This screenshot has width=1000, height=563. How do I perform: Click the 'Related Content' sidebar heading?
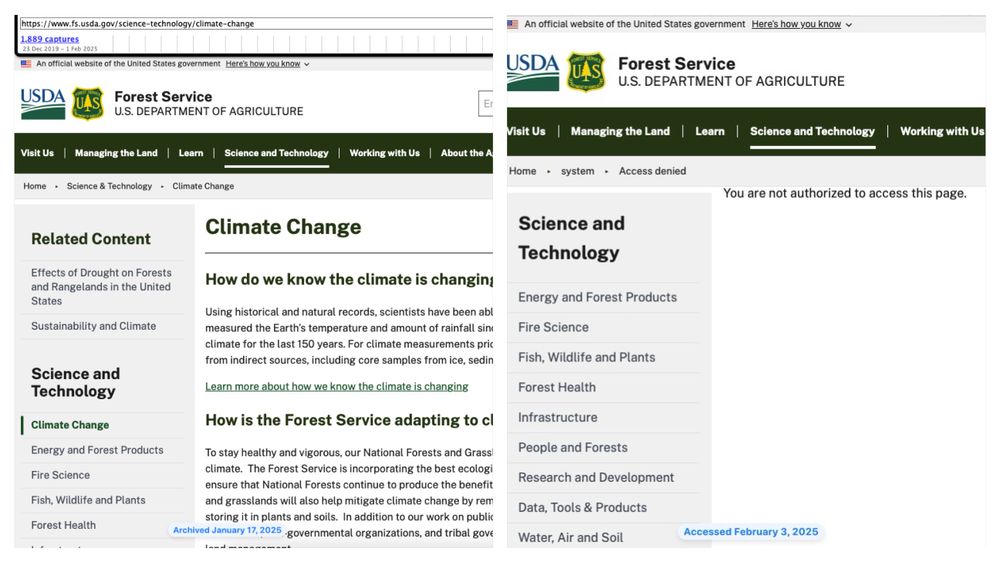click(91, 239)
